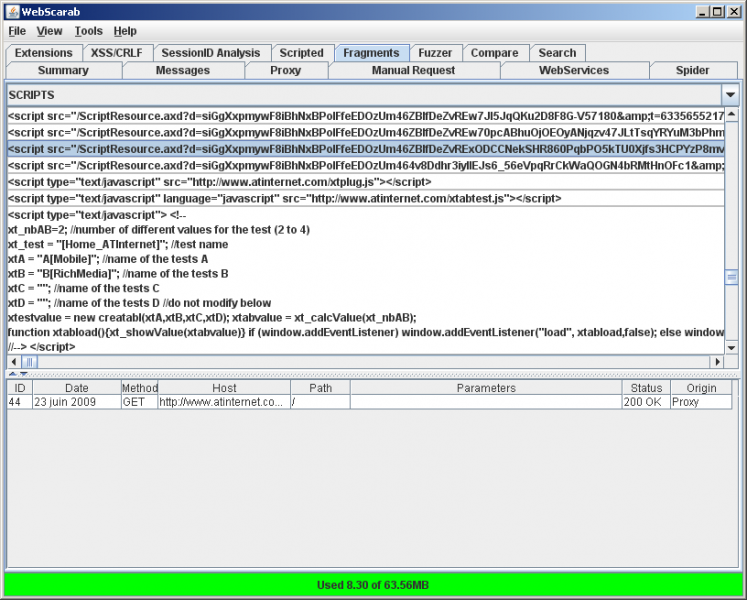Switch to the WebServices tab
Image resolution: width=747 pixels, height=600 pixels.
point(574,71)
